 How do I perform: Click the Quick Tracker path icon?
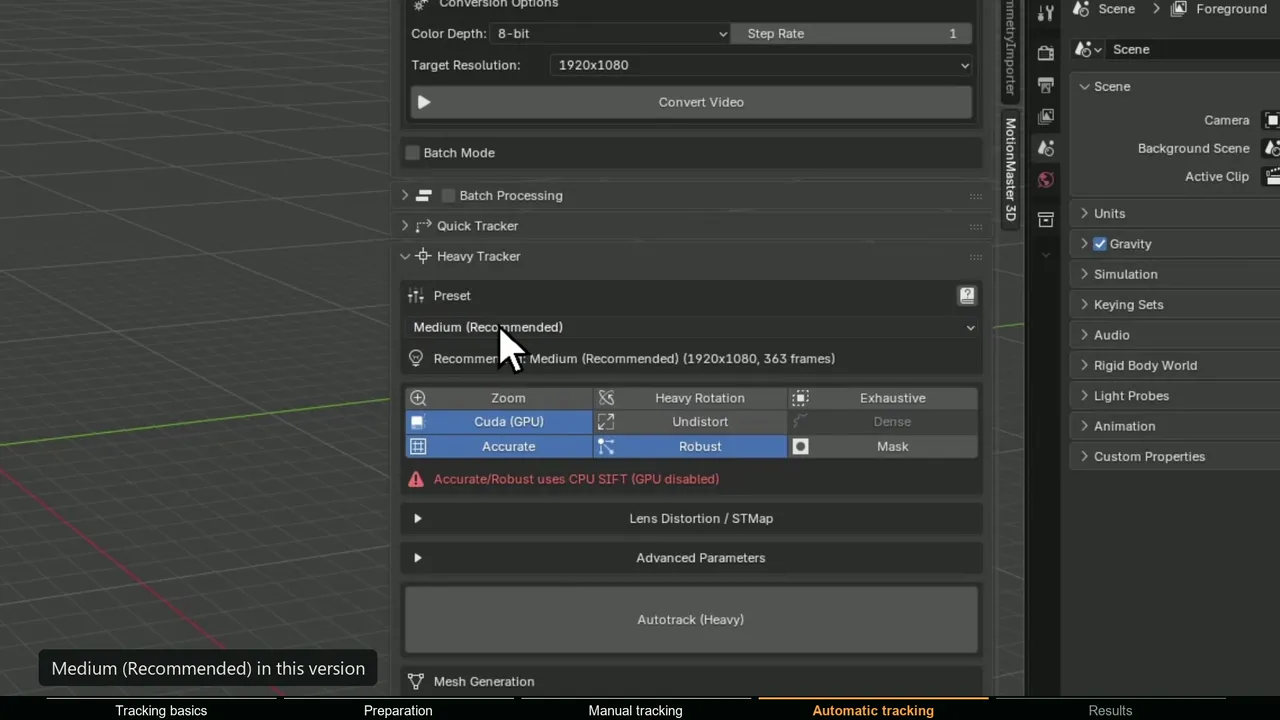point(423,226)
